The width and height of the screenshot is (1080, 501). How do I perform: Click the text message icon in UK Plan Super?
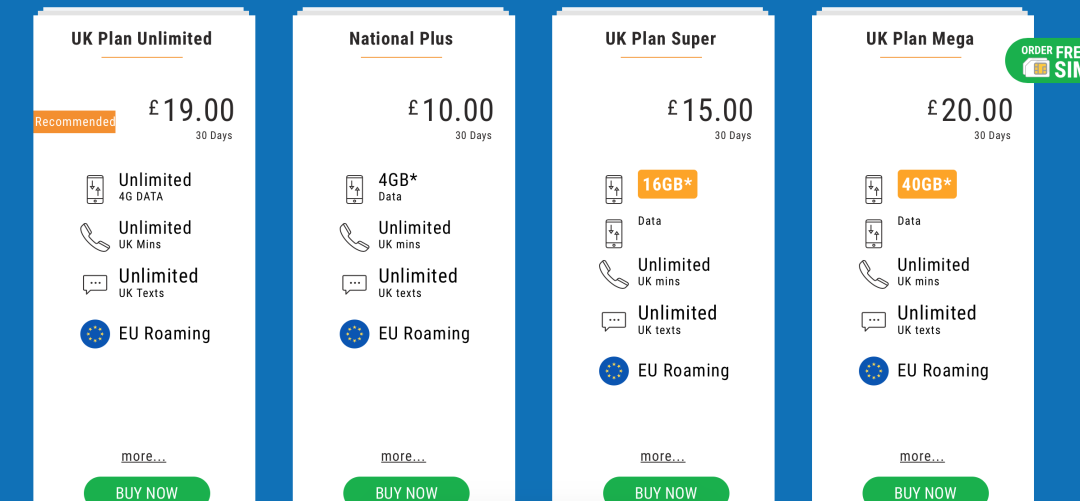coord(614,321)
